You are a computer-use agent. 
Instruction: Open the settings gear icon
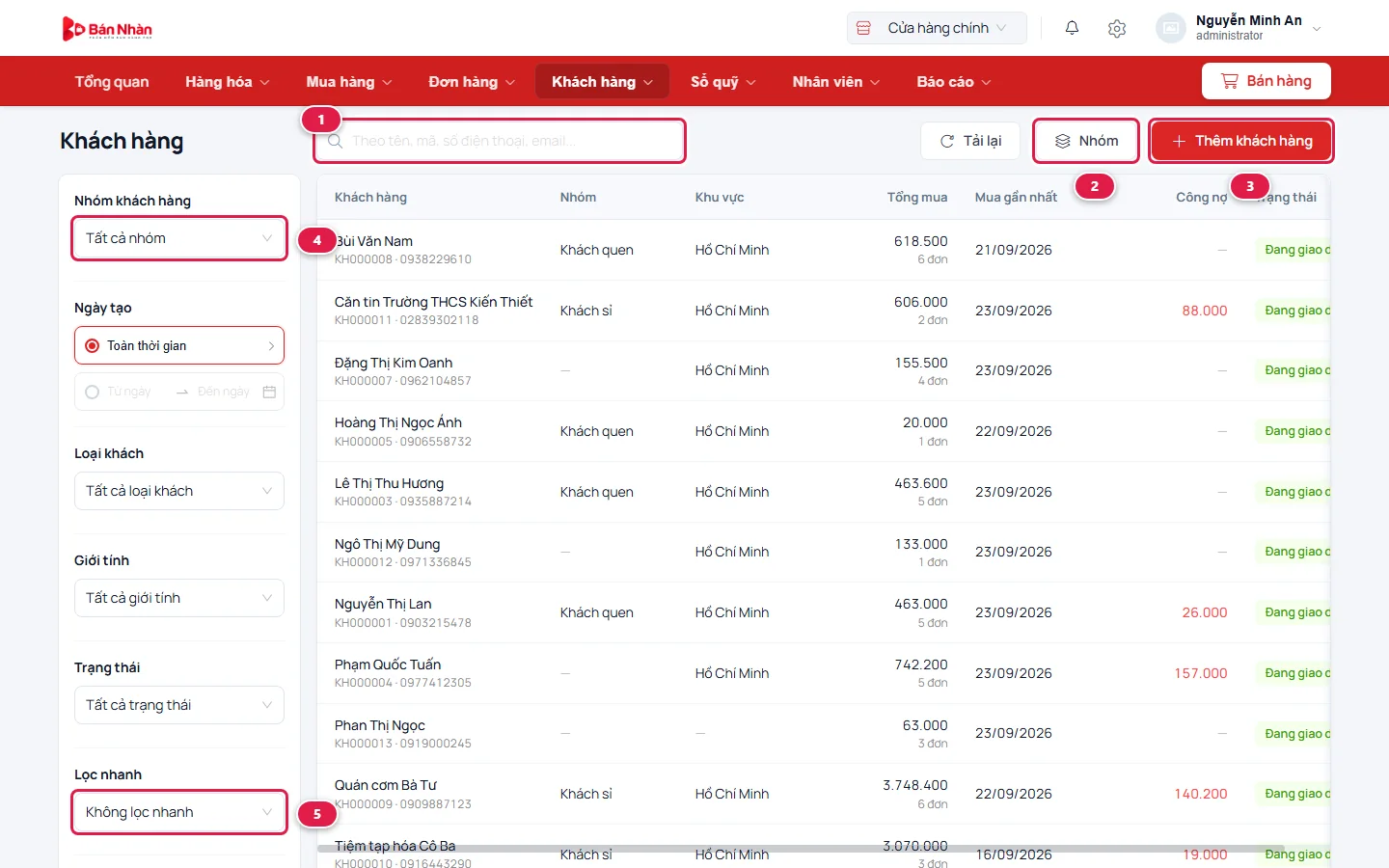1117,28
